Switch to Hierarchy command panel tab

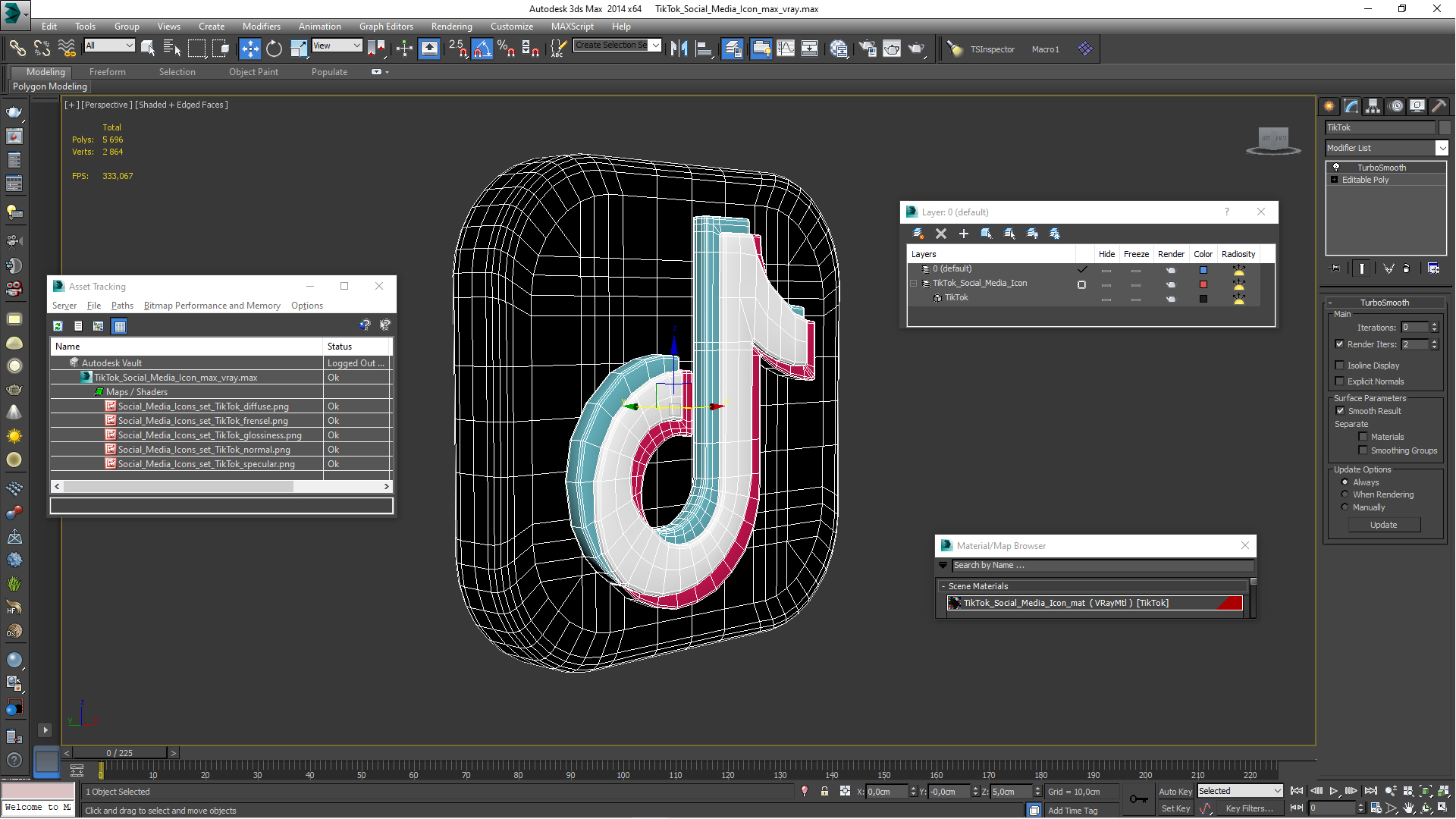point(1373,106)
